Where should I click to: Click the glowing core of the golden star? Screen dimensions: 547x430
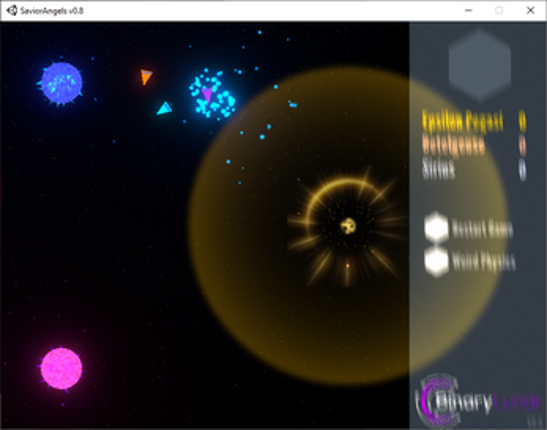[348, 226]
